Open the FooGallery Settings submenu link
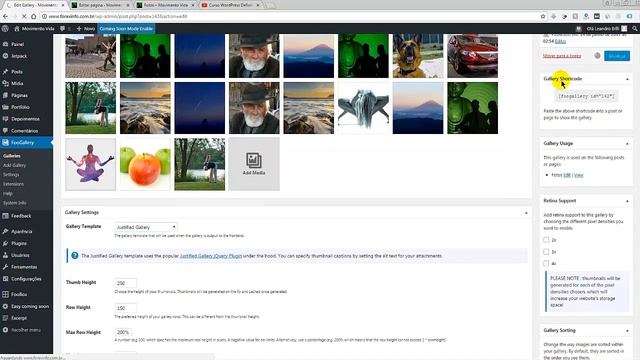 (11, 175)
